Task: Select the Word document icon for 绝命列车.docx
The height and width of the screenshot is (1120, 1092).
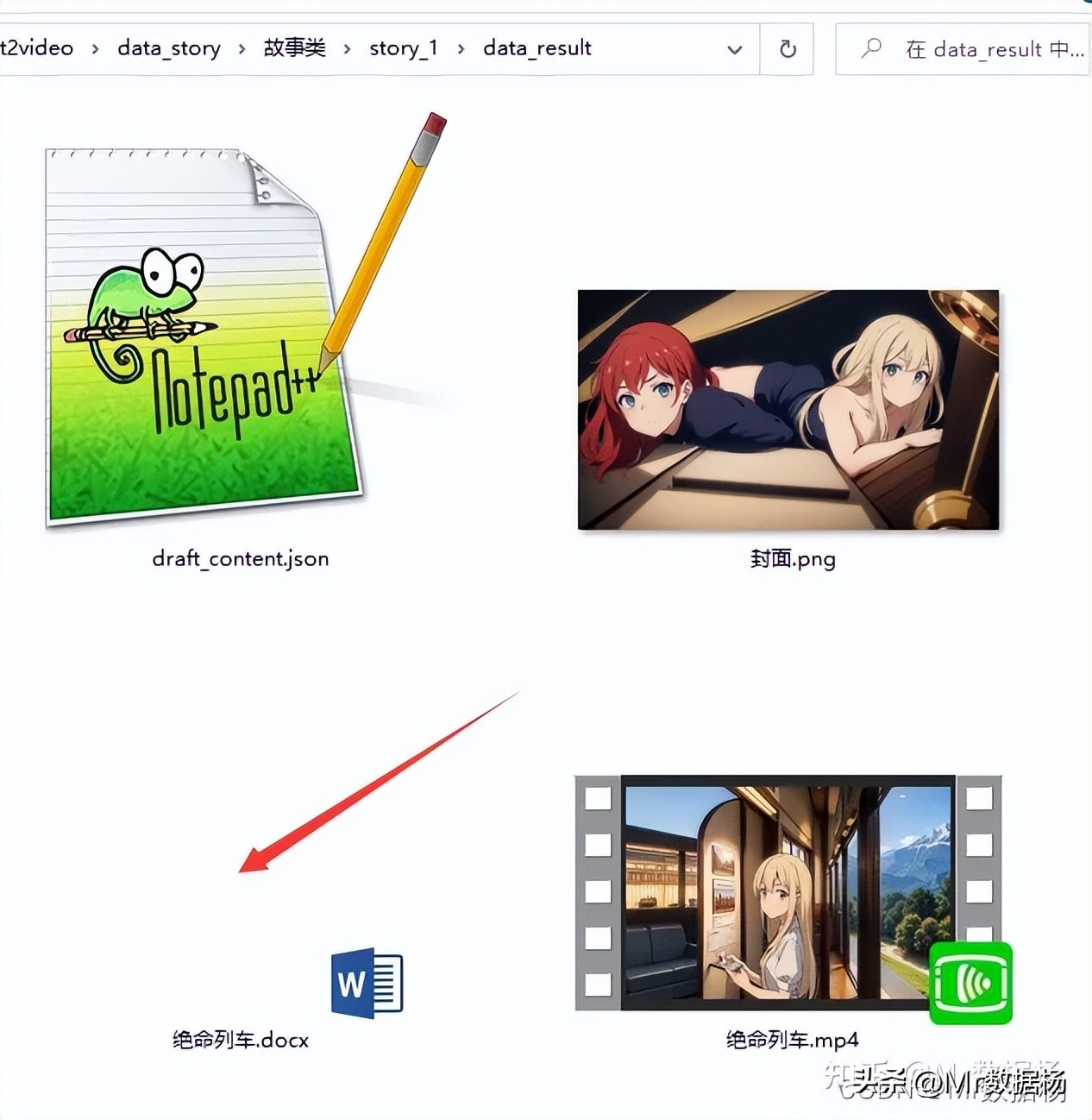Action: [367, 982]
